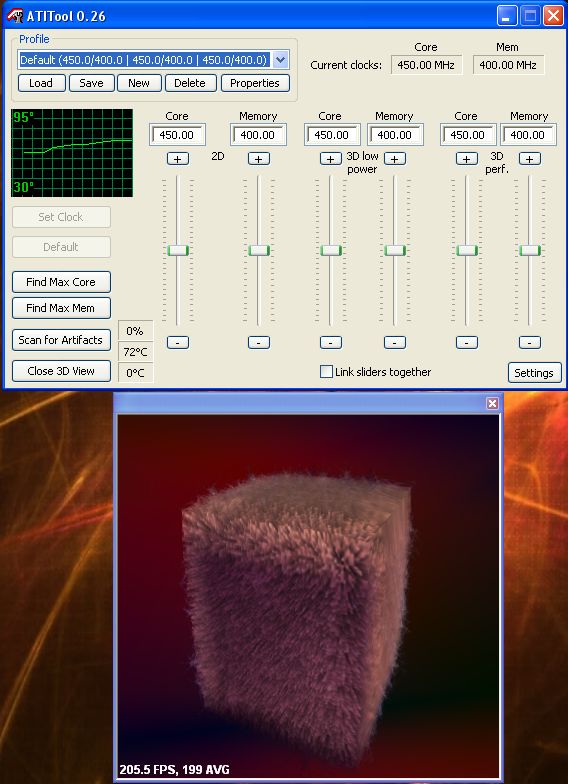Start Scan for Artifacts
This screenshot has width=568, height=784.
pos(61,340)
